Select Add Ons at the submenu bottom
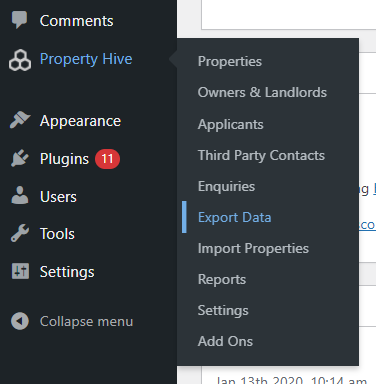Viewport: 376px width, 384px height. (225, 341)
